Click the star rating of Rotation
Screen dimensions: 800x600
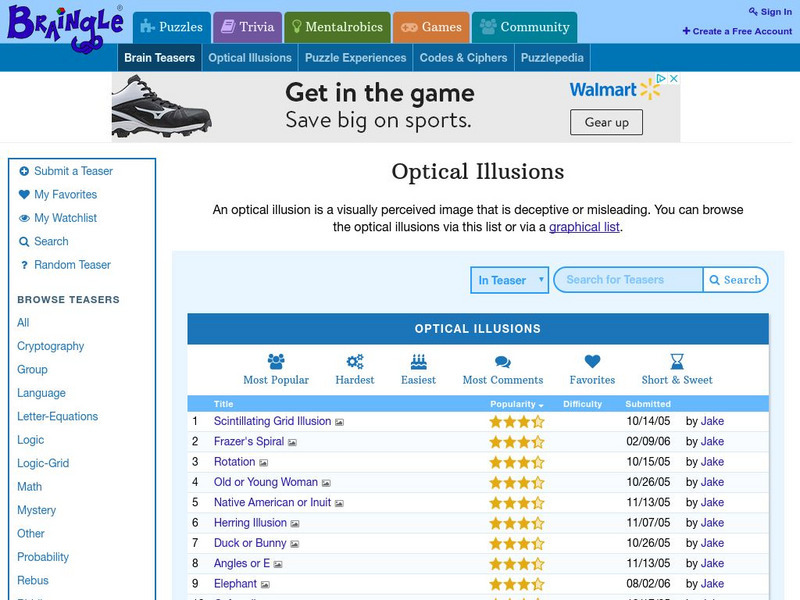pyautogui.click(x=517, y=462)
